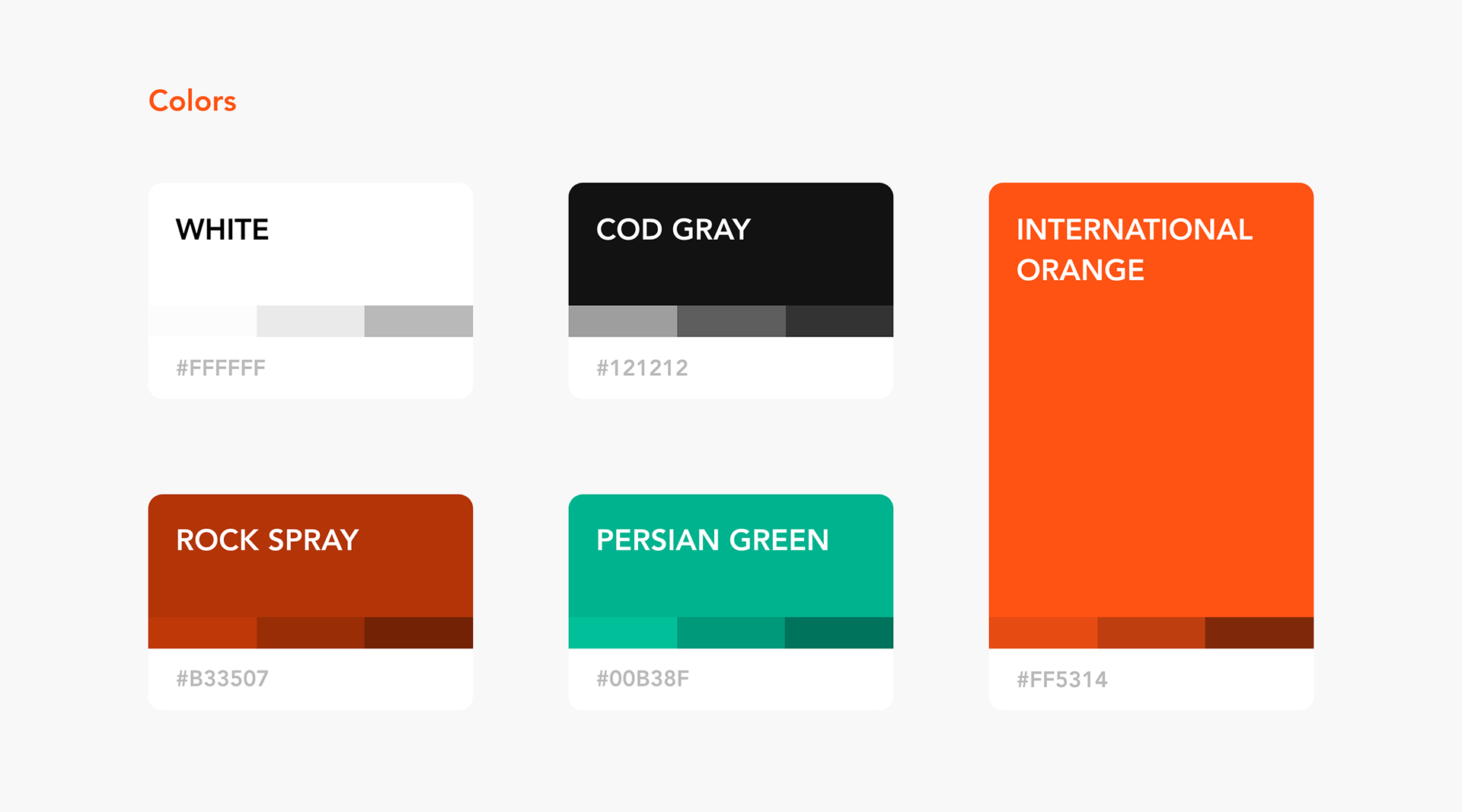The width and height of the screenshot is (1462, 812).
Task: Select the #B33507 hex code text
Action: 222,679
